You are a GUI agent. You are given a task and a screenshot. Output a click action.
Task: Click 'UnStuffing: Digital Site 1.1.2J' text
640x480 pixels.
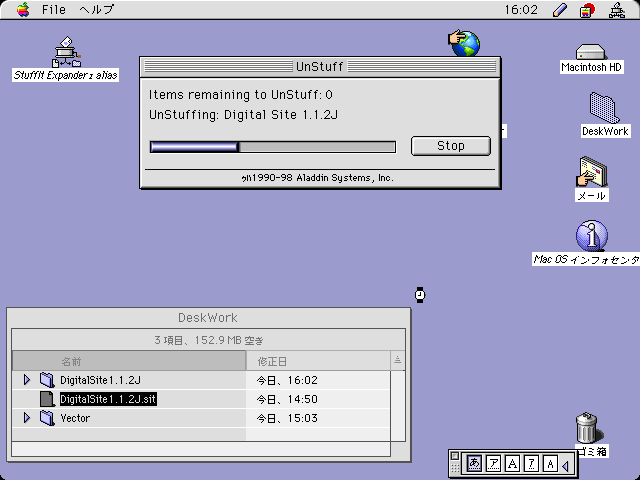(243, 115)
